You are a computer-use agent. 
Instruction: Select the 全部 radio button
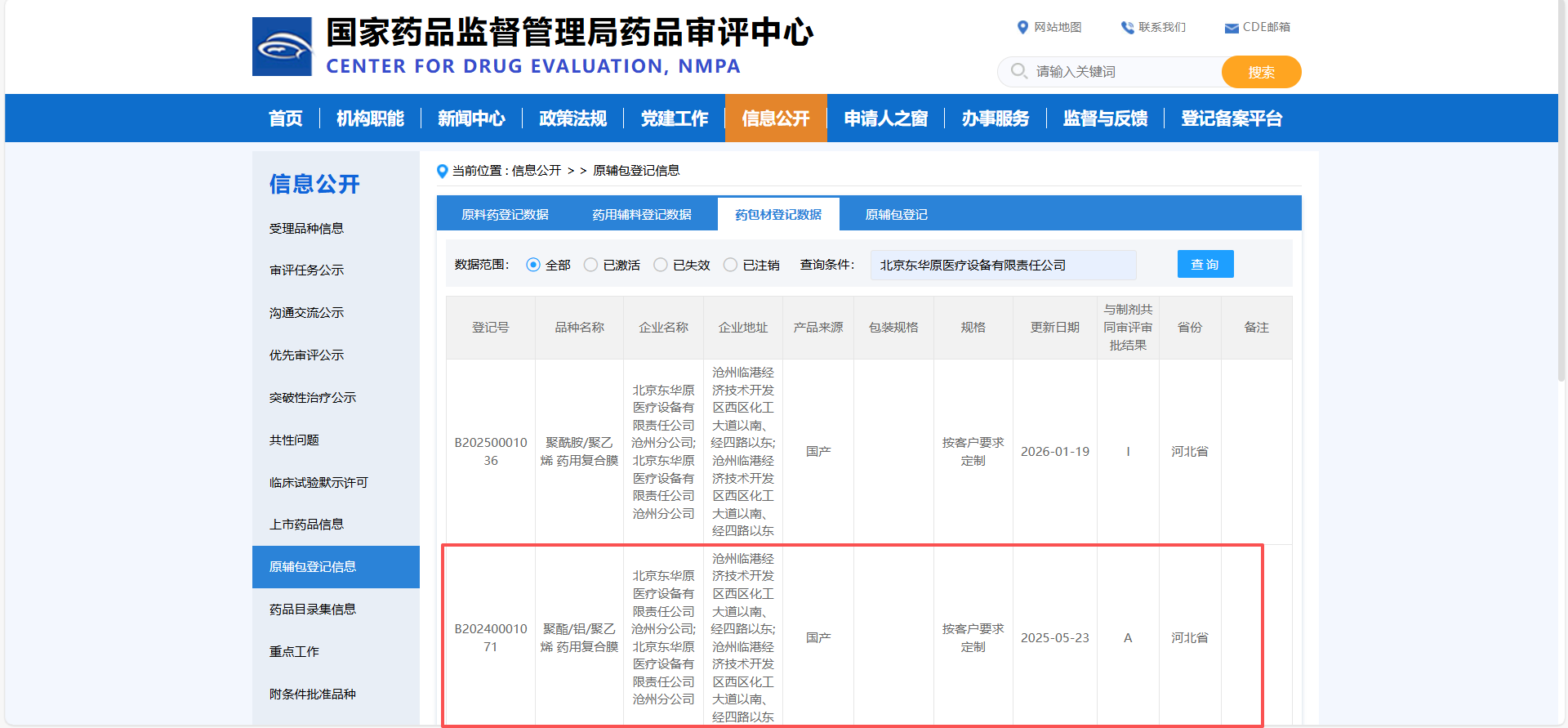533,265
